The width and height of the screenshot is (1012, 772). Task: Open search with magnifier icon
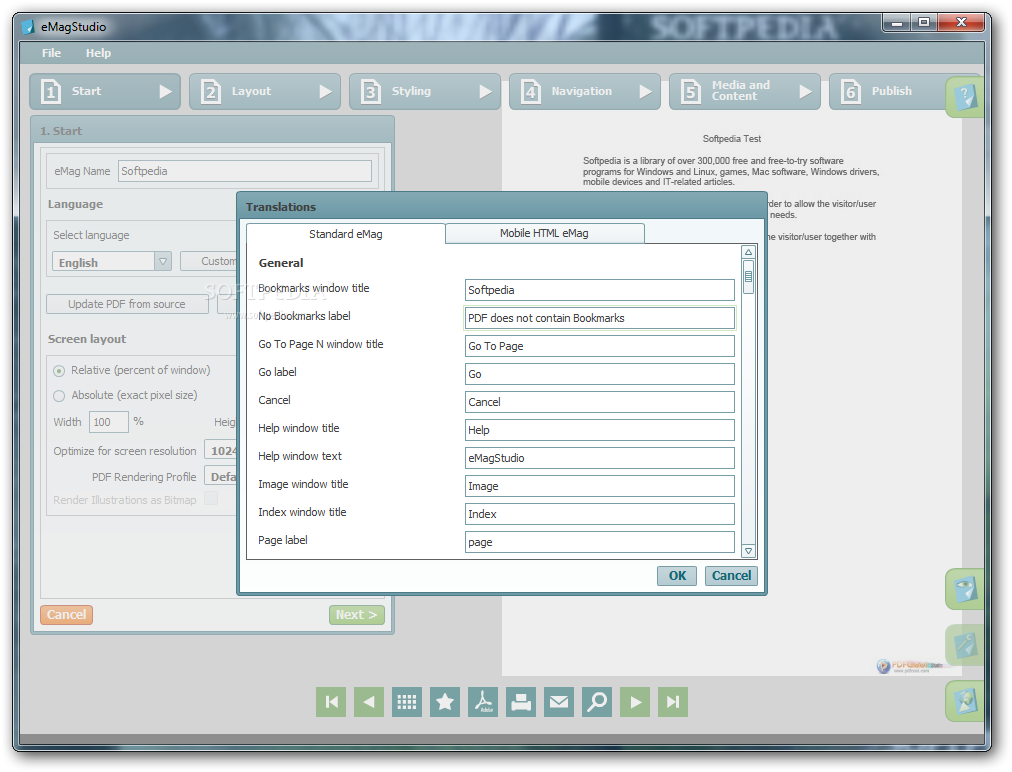[597, 702]
